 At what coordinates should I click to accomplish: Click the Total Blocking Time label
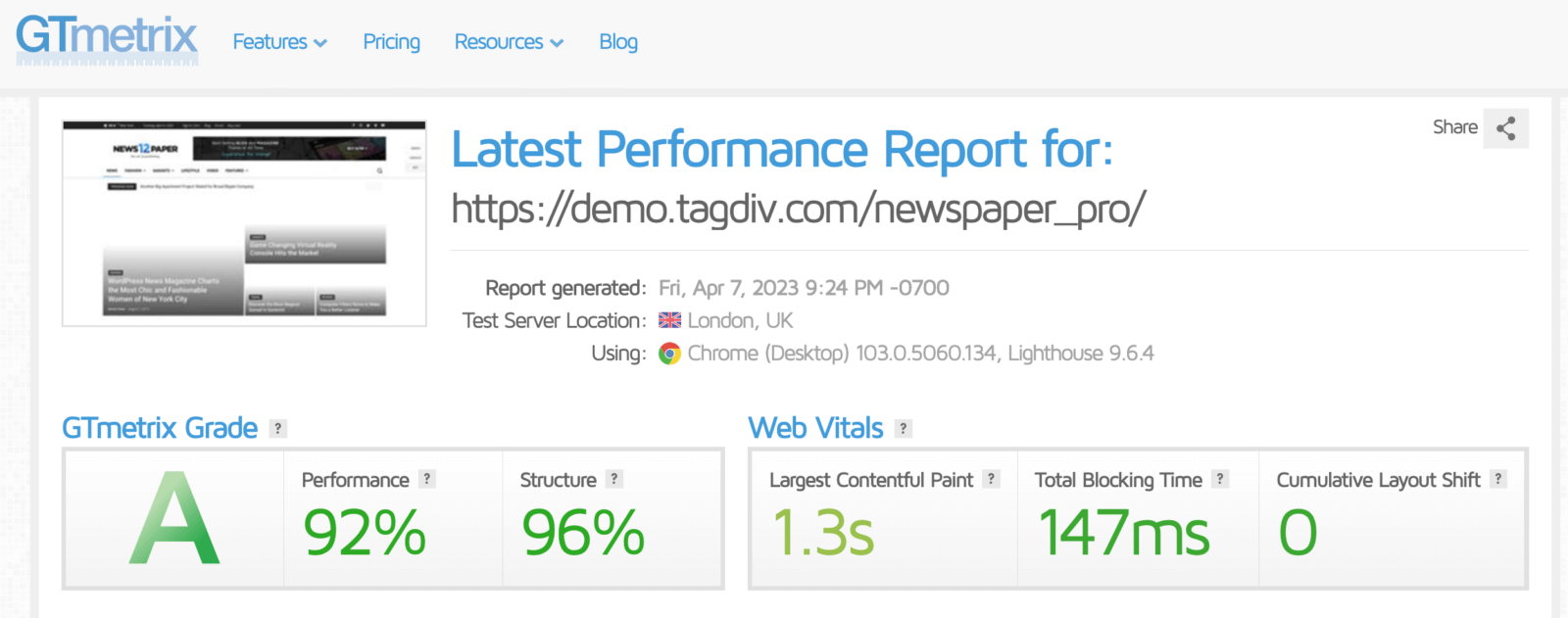(1118, 480)
